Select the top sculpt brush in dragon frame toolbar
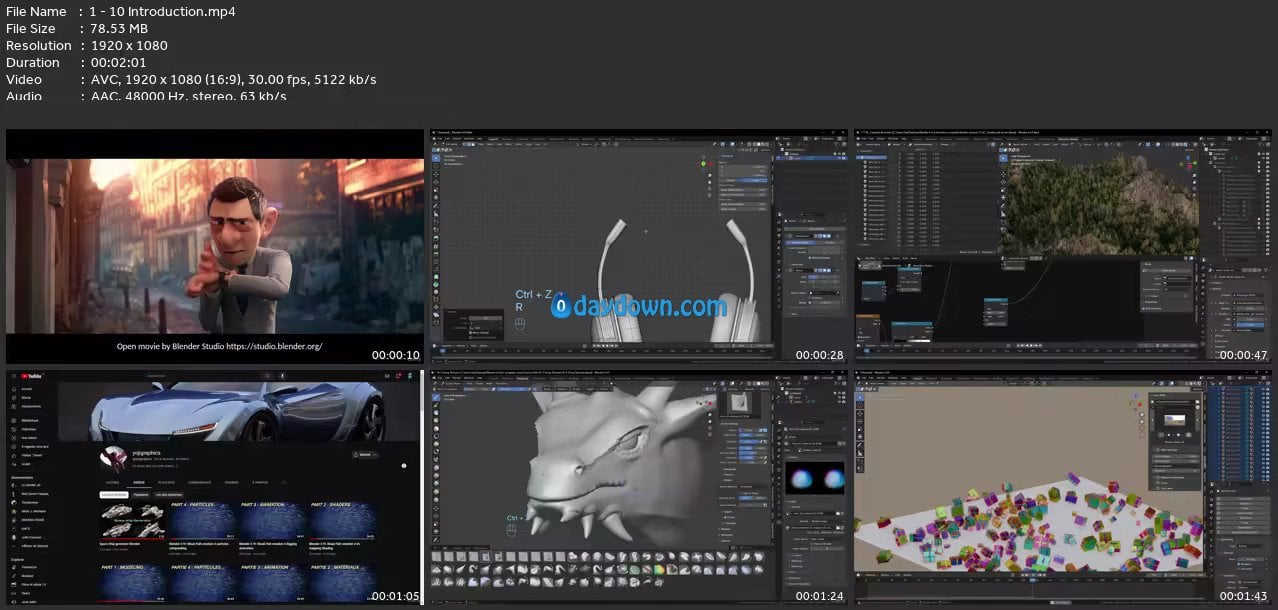 [x=436, y=397]
